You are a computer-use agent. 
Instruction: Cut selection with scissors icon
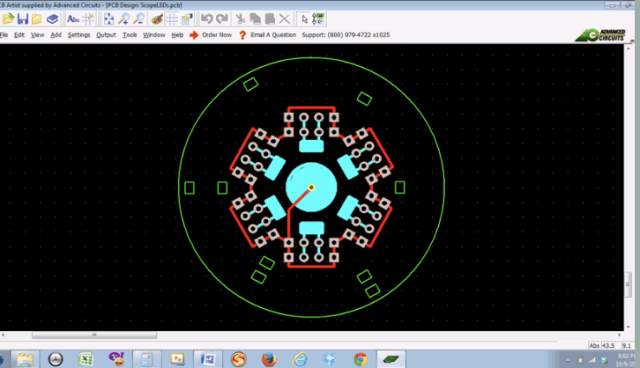pyautogui.click(x=240, y=19)
